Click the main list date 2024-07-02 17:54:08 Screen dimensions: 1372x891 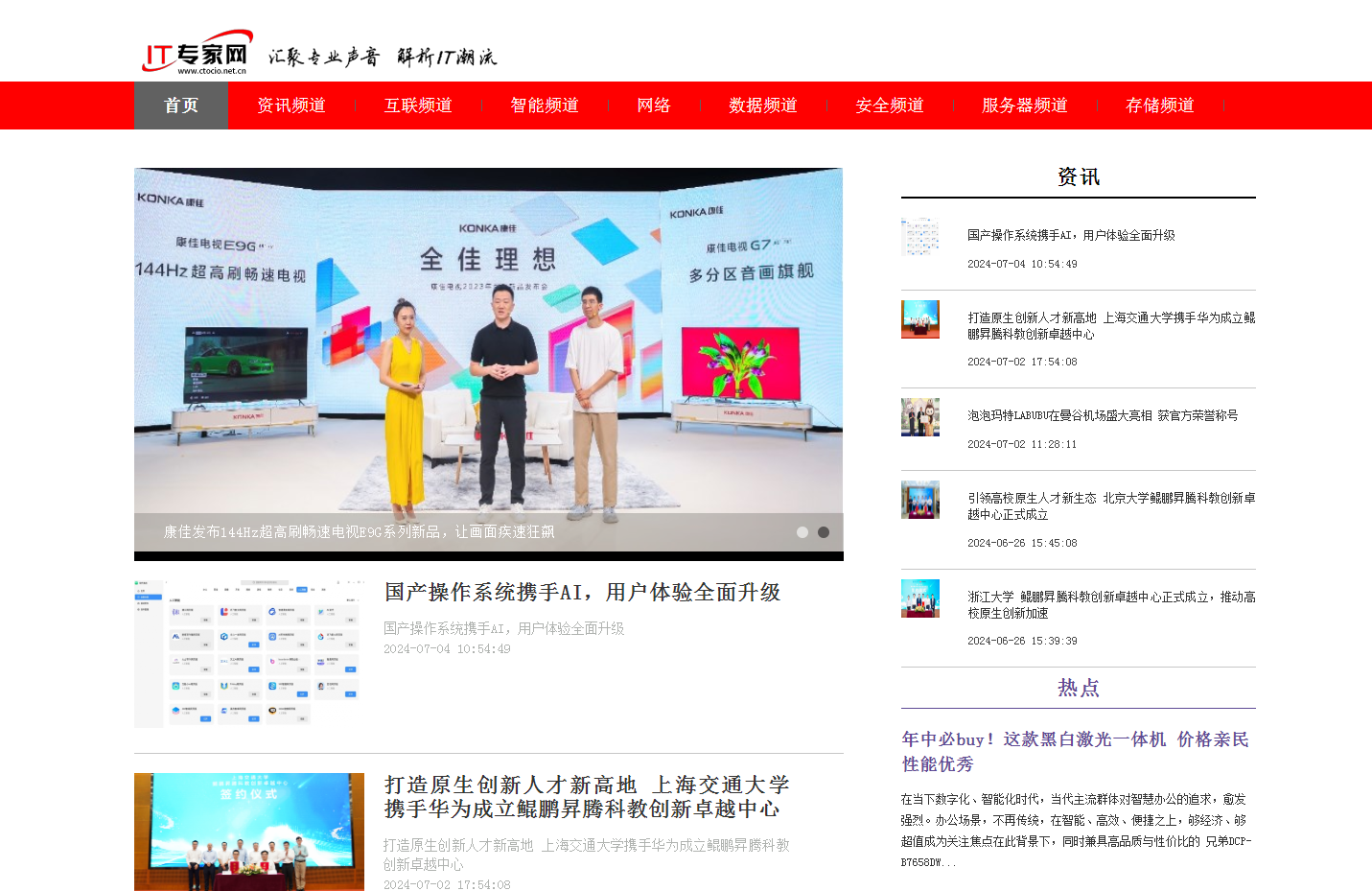click(447, 884)
